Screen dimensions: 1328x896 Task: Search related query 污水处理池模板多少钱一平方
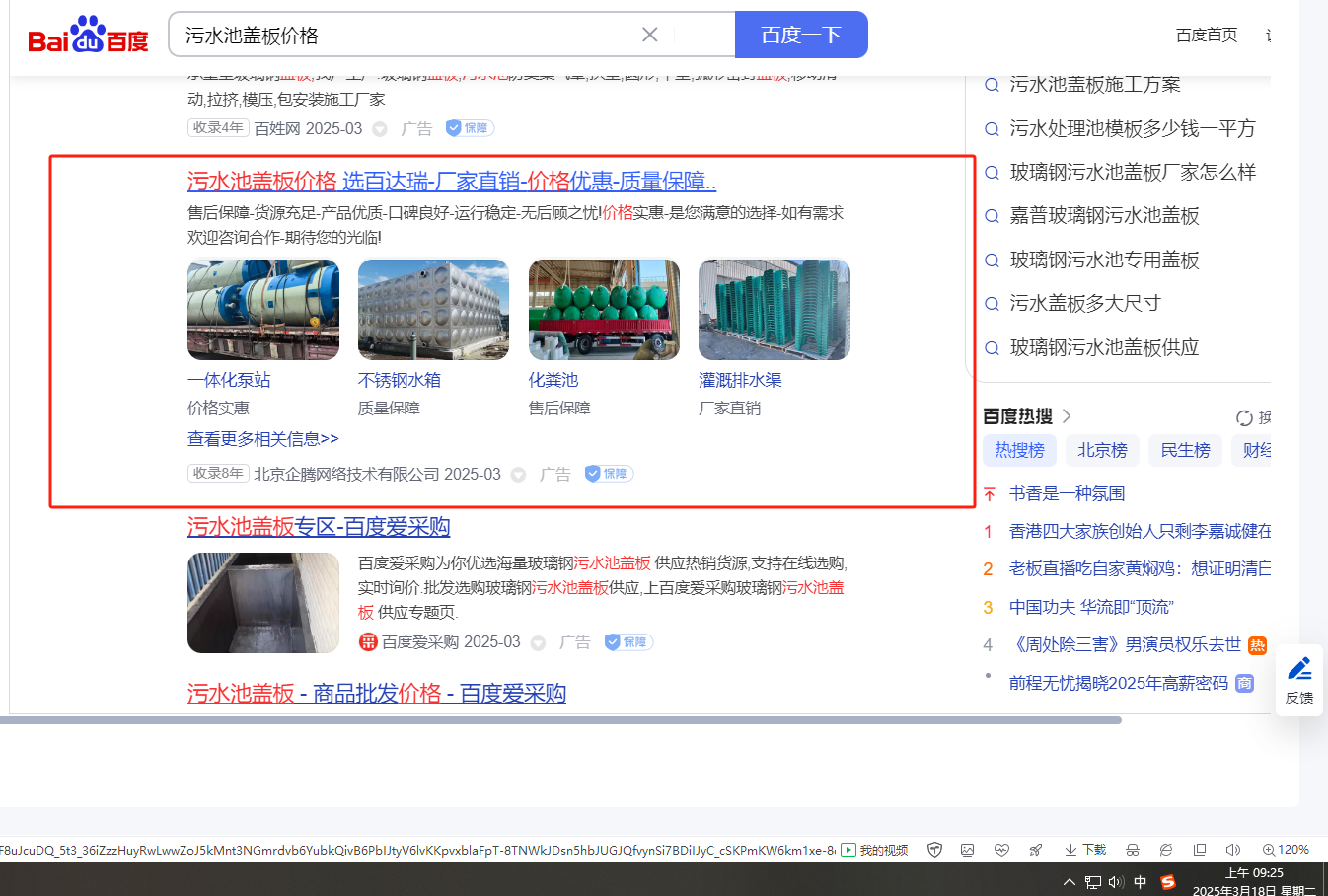(x=1133, y=128)
